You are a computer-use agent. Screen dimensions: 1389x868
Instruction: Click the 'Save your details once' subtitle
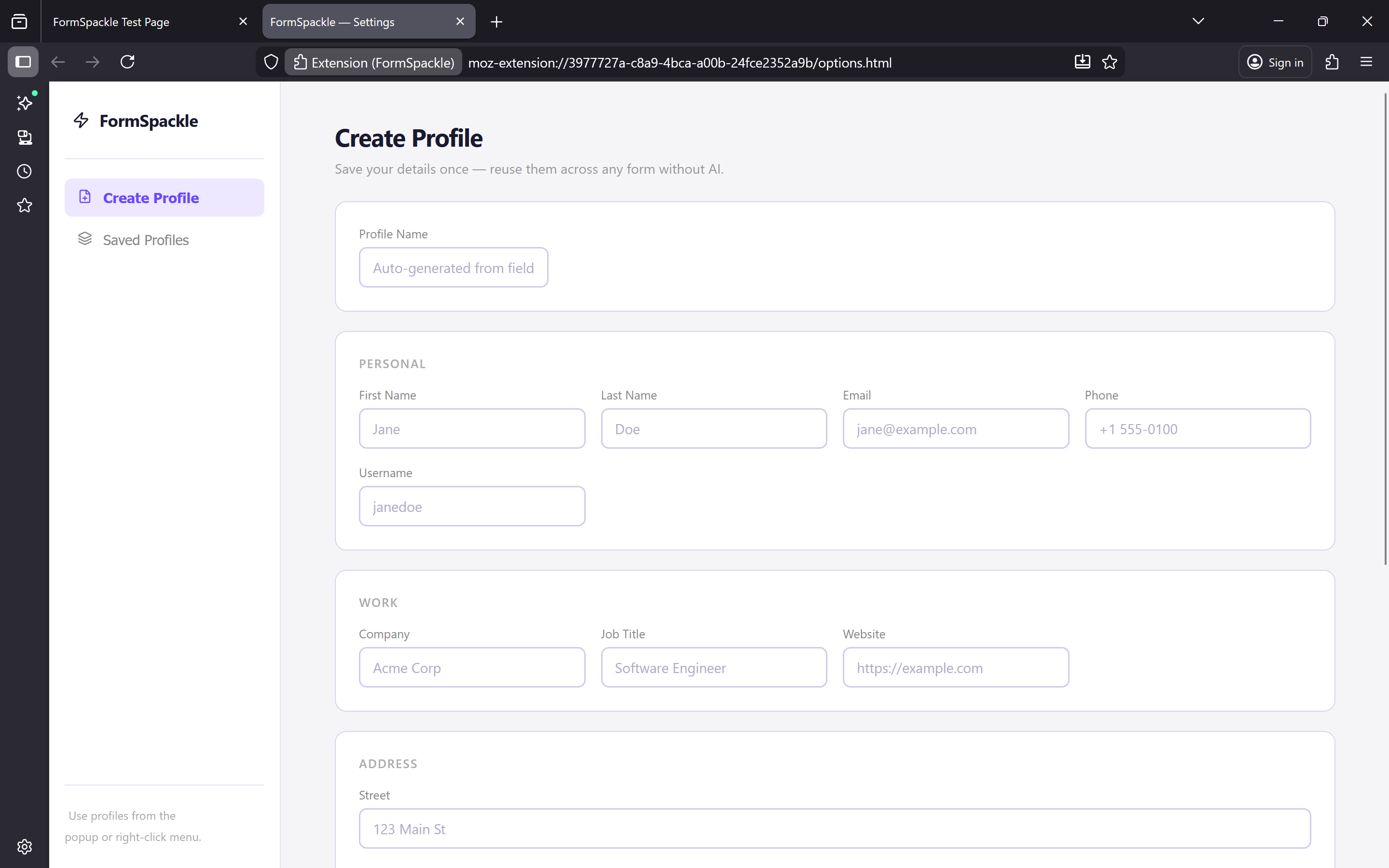(529, 169)
